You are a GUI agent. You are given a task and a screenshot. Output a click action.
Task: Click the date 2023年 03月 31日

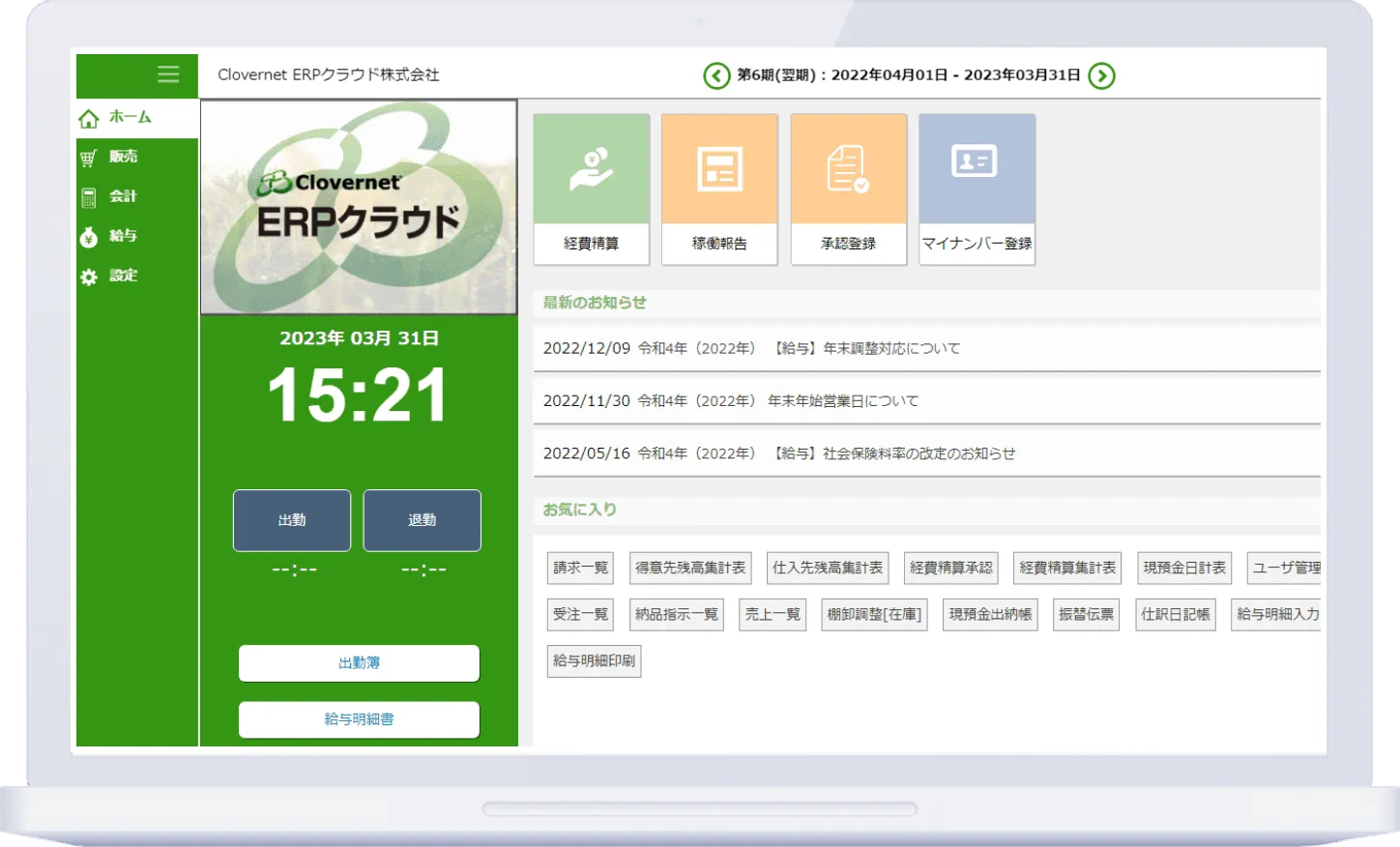359,338
